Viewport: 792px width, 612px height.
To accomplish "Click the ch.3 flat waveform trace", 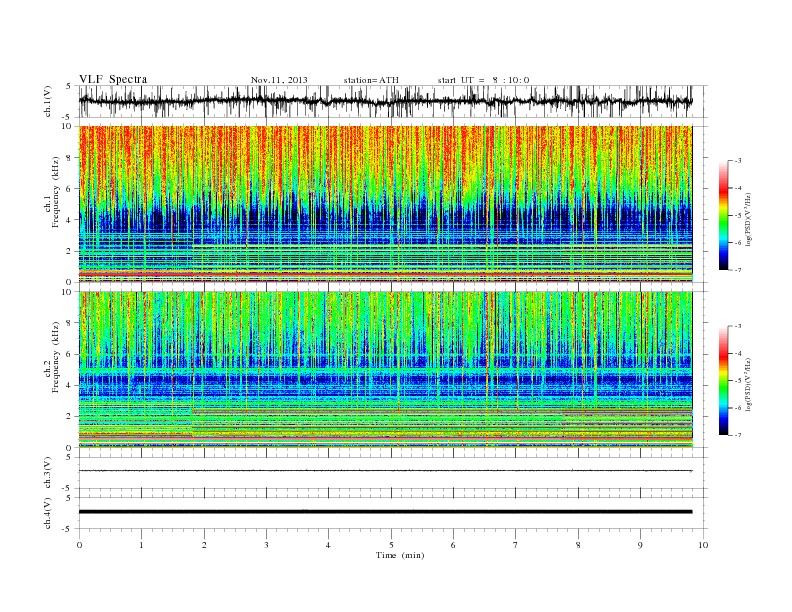I will 385,471.
